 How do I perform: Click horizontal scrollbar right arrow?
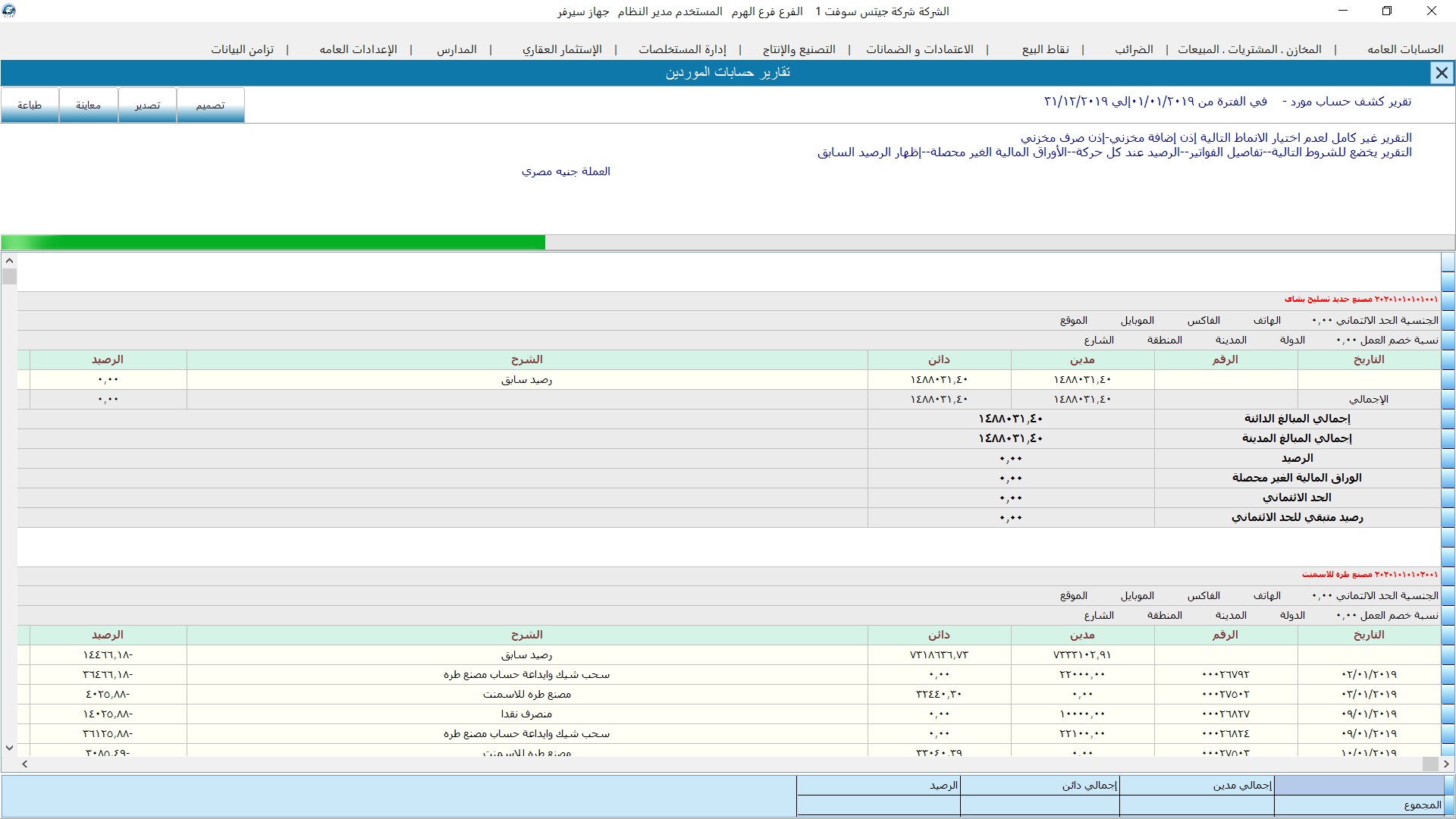point(1448,764)
